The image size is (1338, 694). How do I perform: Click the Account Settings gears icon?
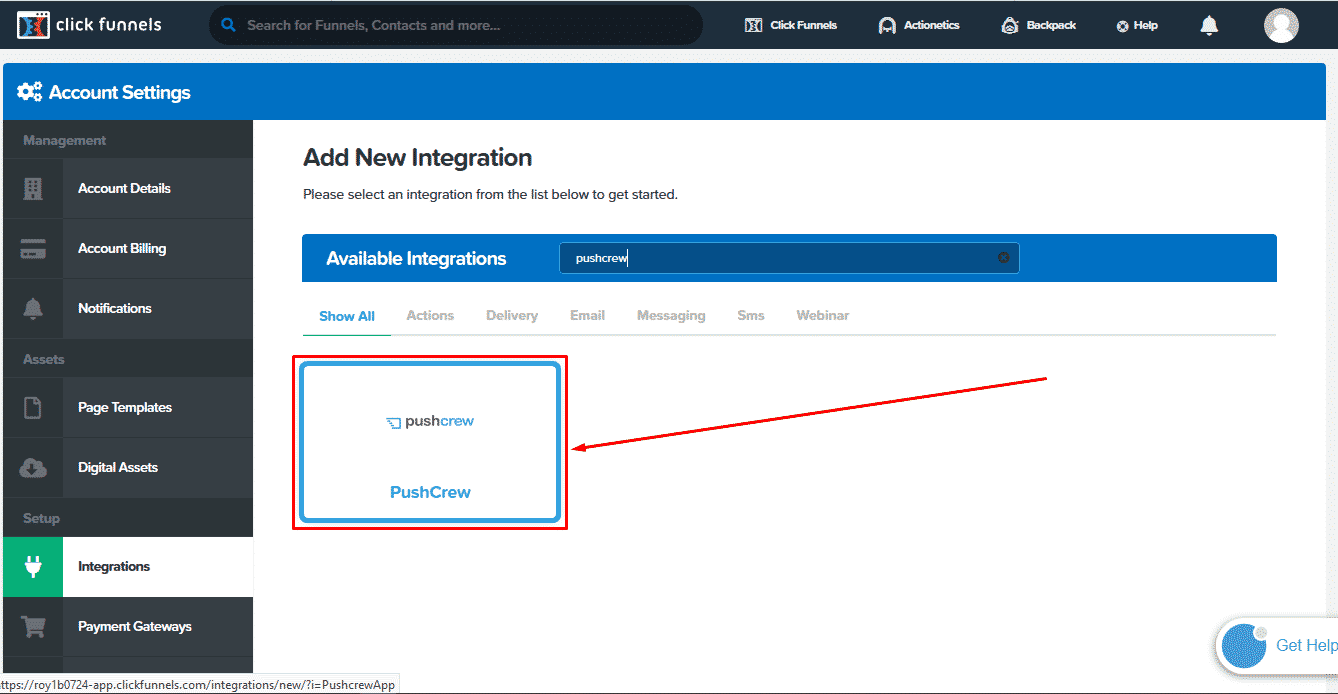30,92
